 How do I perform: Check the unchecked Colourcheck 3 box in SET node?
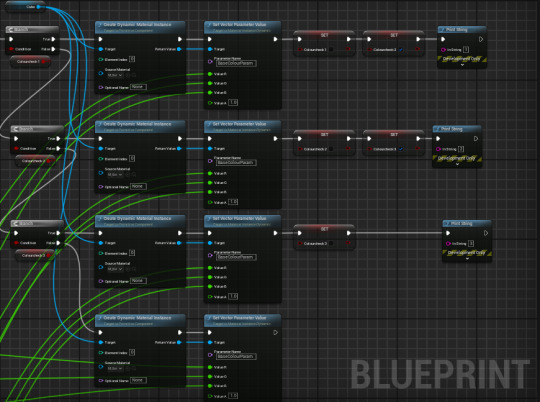[x=331, y=244]
